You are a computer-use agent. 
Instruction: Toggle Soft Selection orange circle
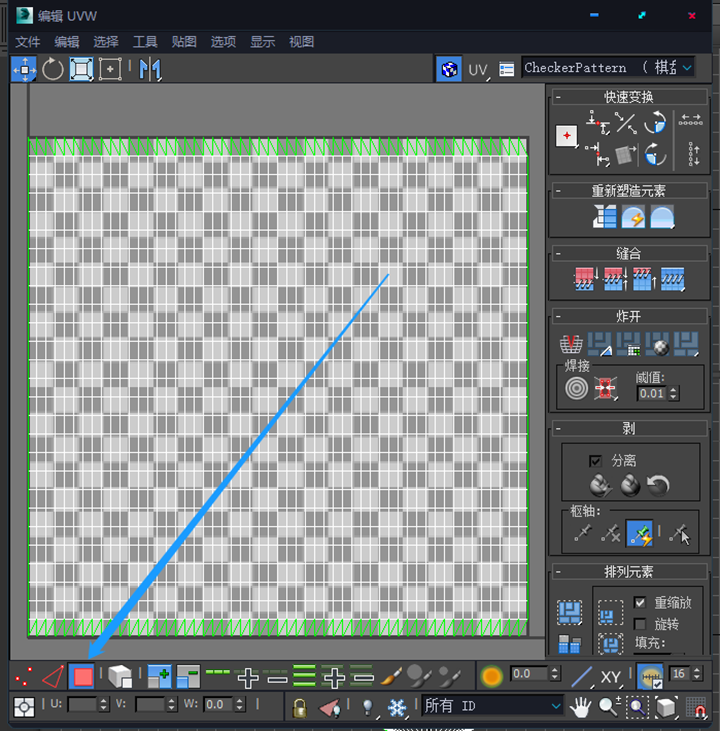tap(492, 676)
